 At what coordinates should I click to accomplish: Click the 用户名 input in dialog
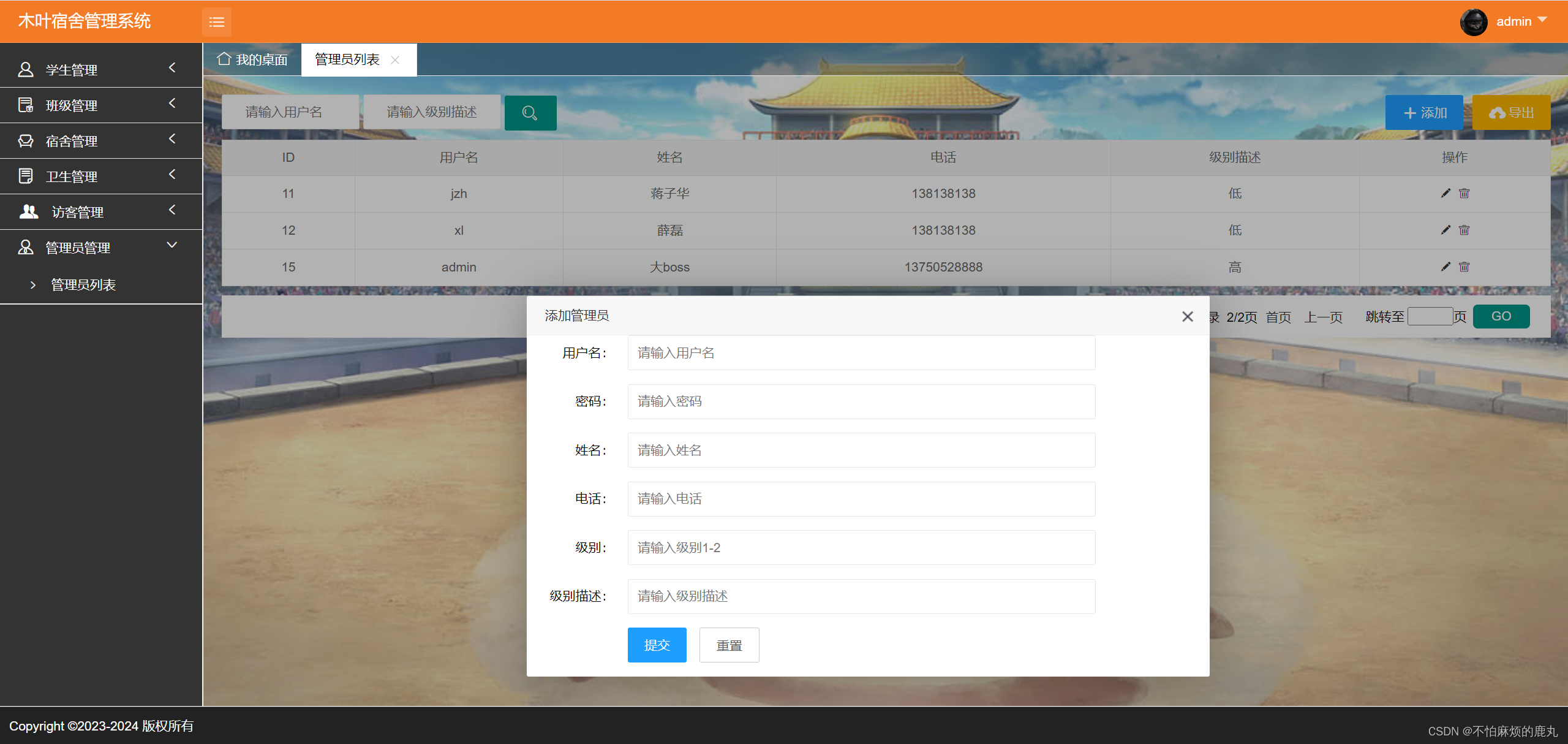pyautogui.click(x=861, y=353)
